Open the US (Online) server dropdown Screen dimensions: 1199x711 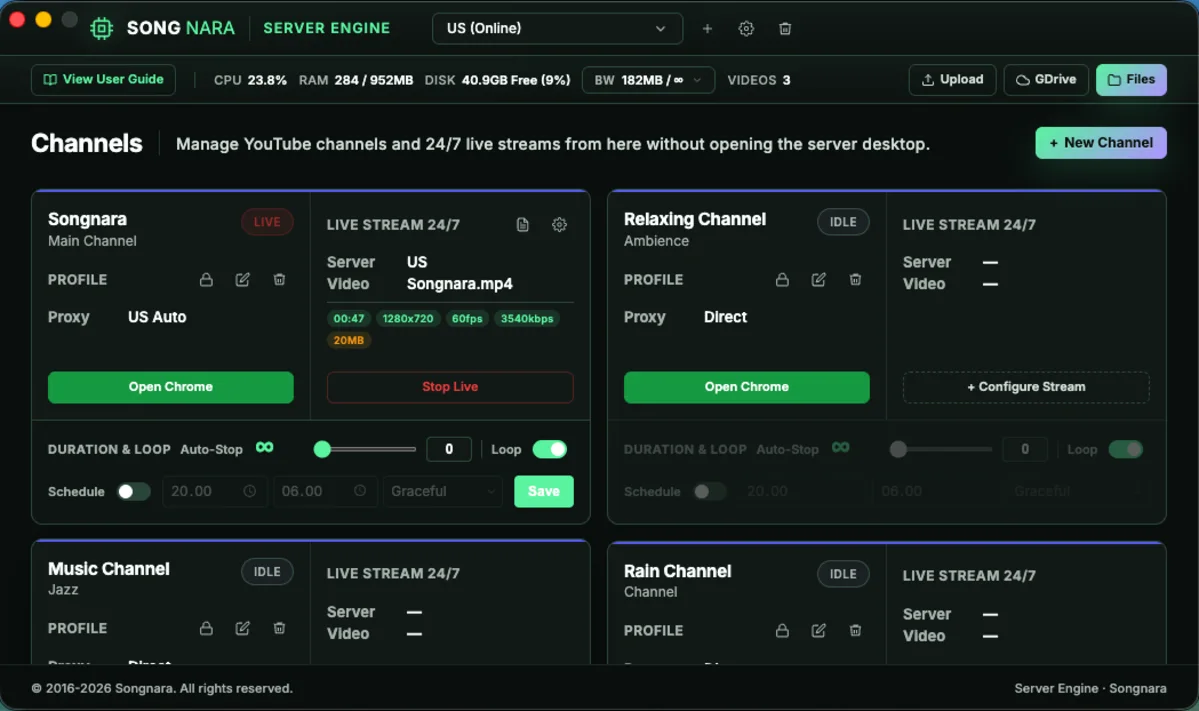pos(557,28)
